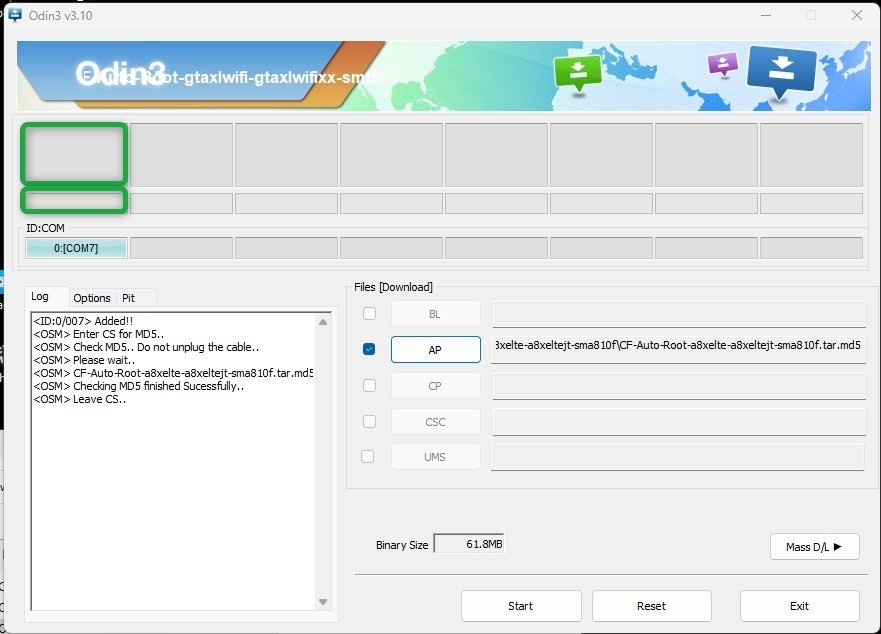Click the Reset button

tap(651, 606)
